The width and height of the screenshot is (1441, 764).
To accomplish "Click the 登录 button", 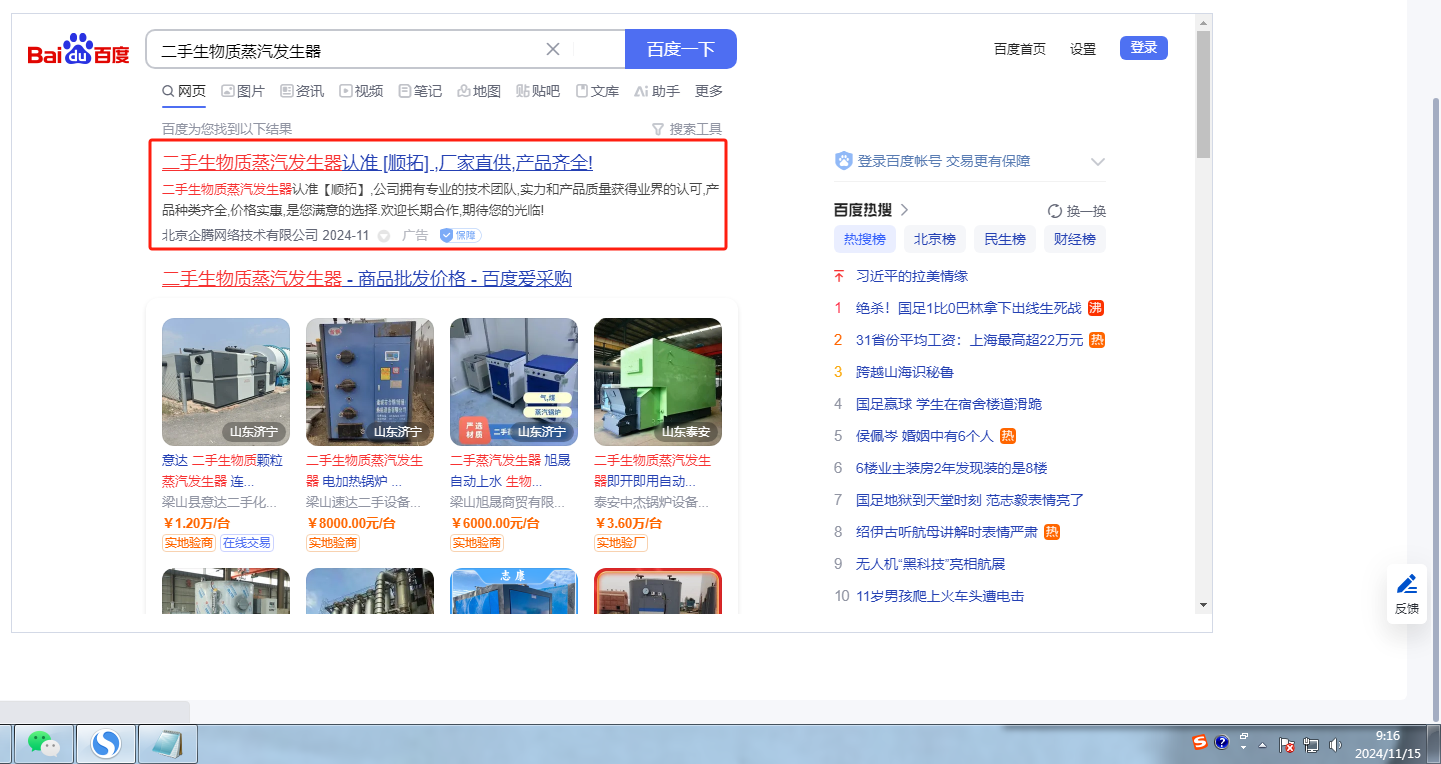I will point(1144,48).
